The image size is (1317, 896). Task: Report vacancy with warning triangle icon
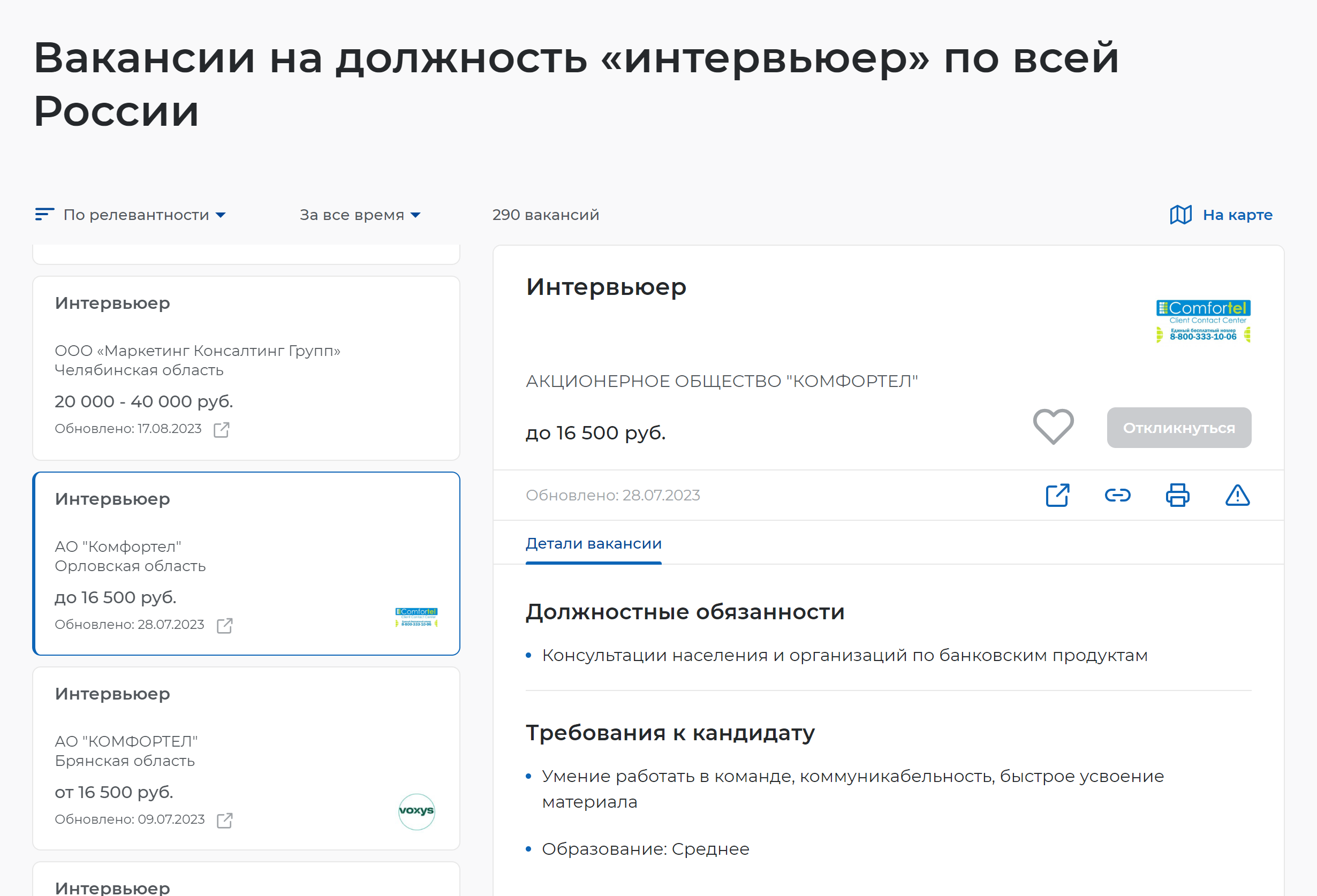1238,495
